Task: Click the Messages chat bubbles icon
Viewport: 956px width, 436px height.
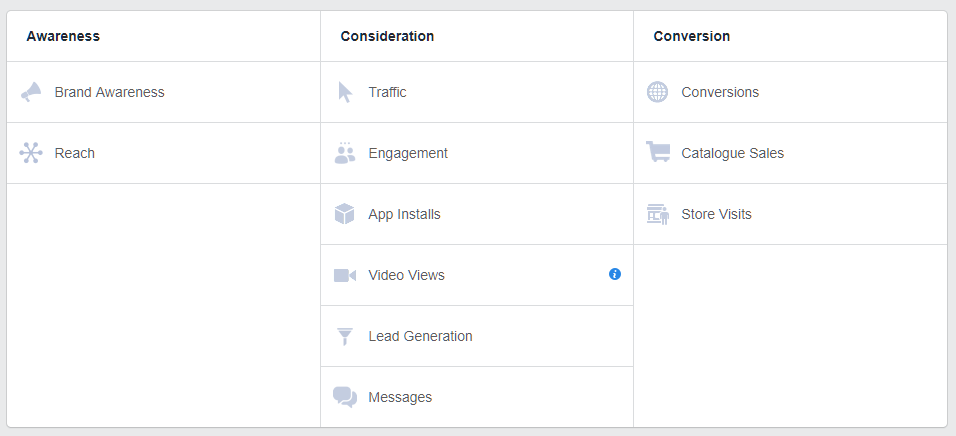Action: (345, 397)
